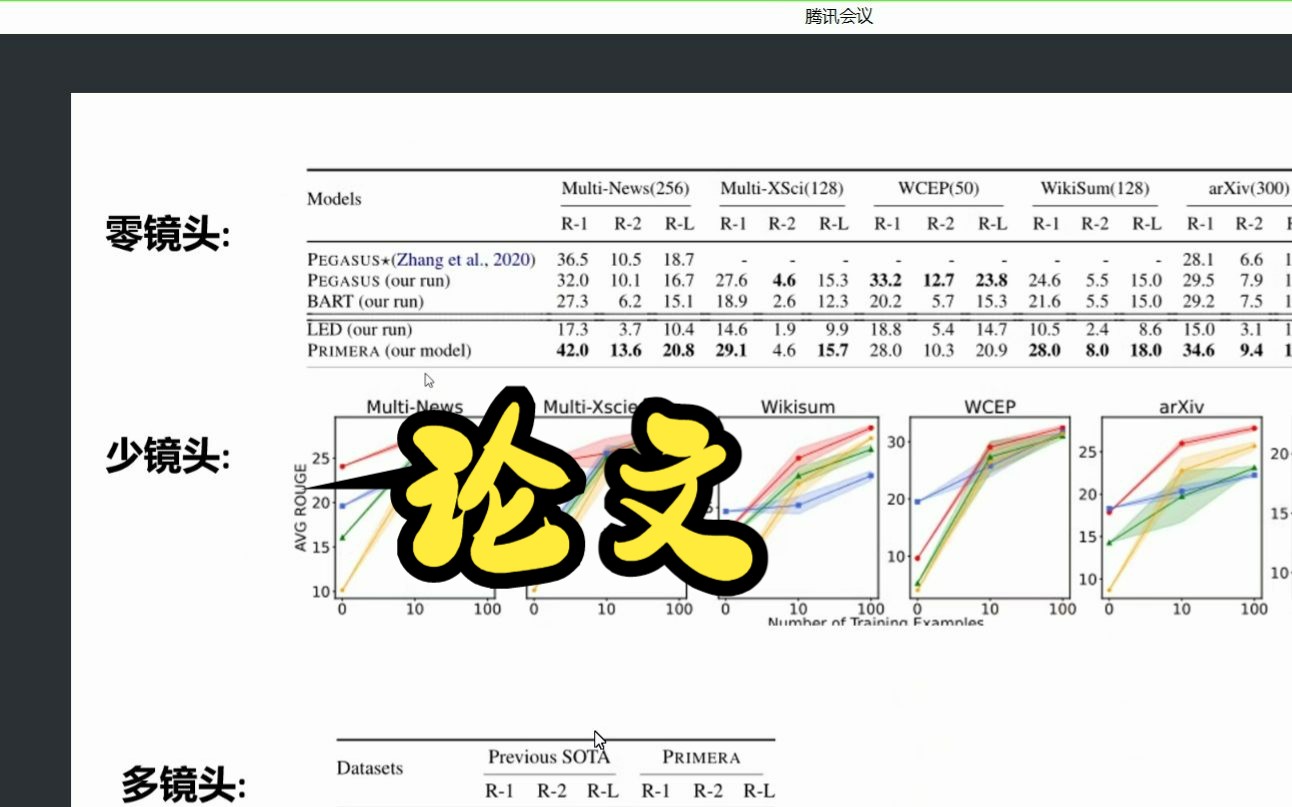1292x807 pixels.
Task: Click the bold 8.0 WikiSum score
Action: (x=1096, y=350)
